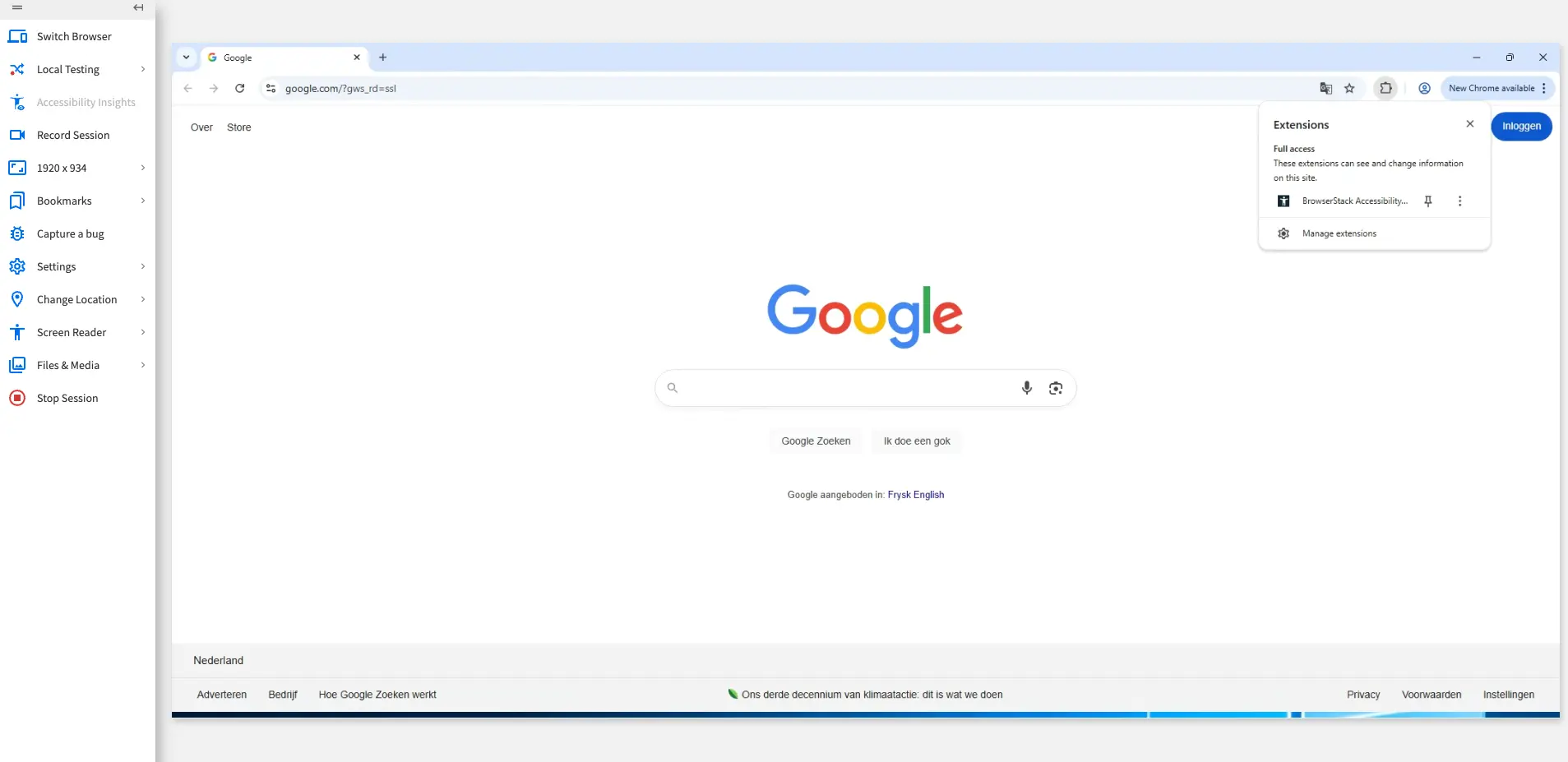Viewport: 1568px width, 762px height.
Task: Open Manage extensions entry
Action: click(x=1374, y=233)
